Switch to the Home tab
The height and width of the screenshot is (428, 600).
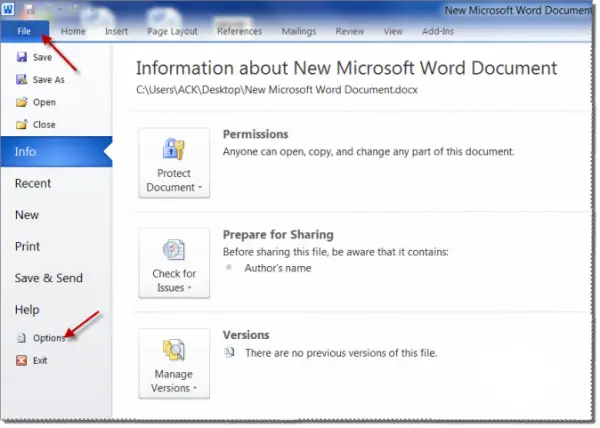(x=73, y=31)
